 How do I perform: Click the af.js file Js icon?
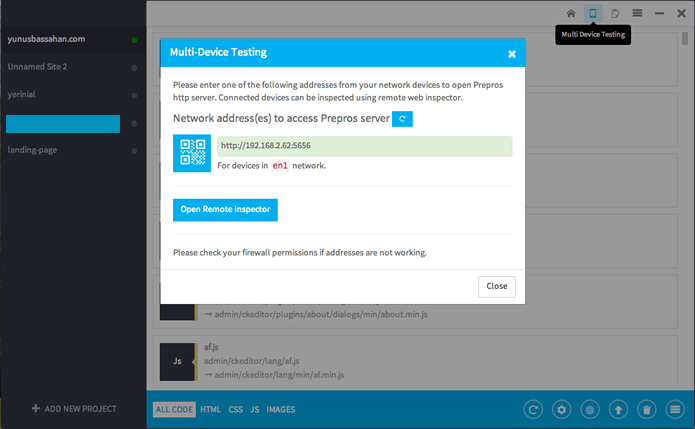pyautogui.click(x=177, y=362)
